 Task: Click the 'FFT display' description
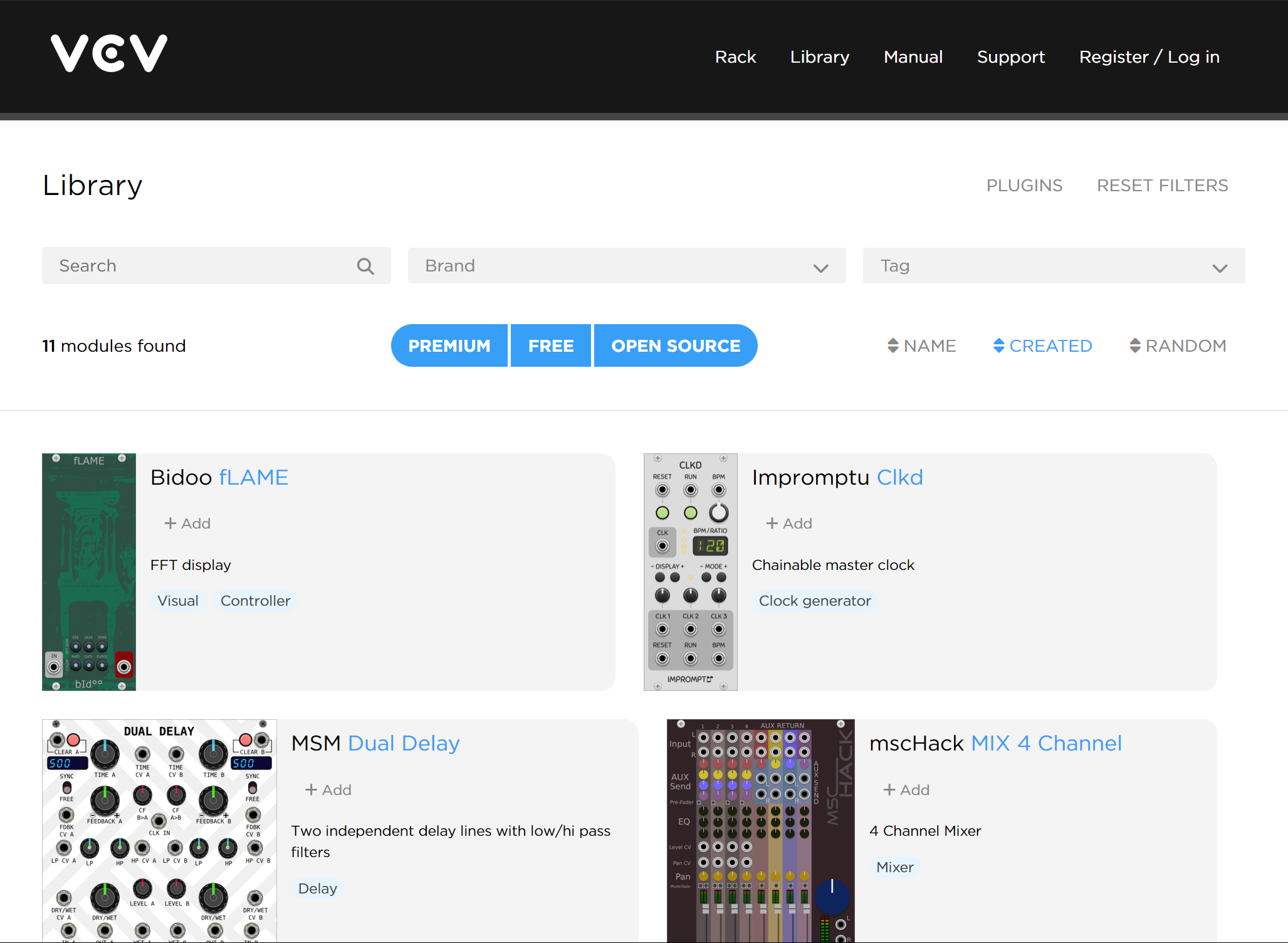191,566
